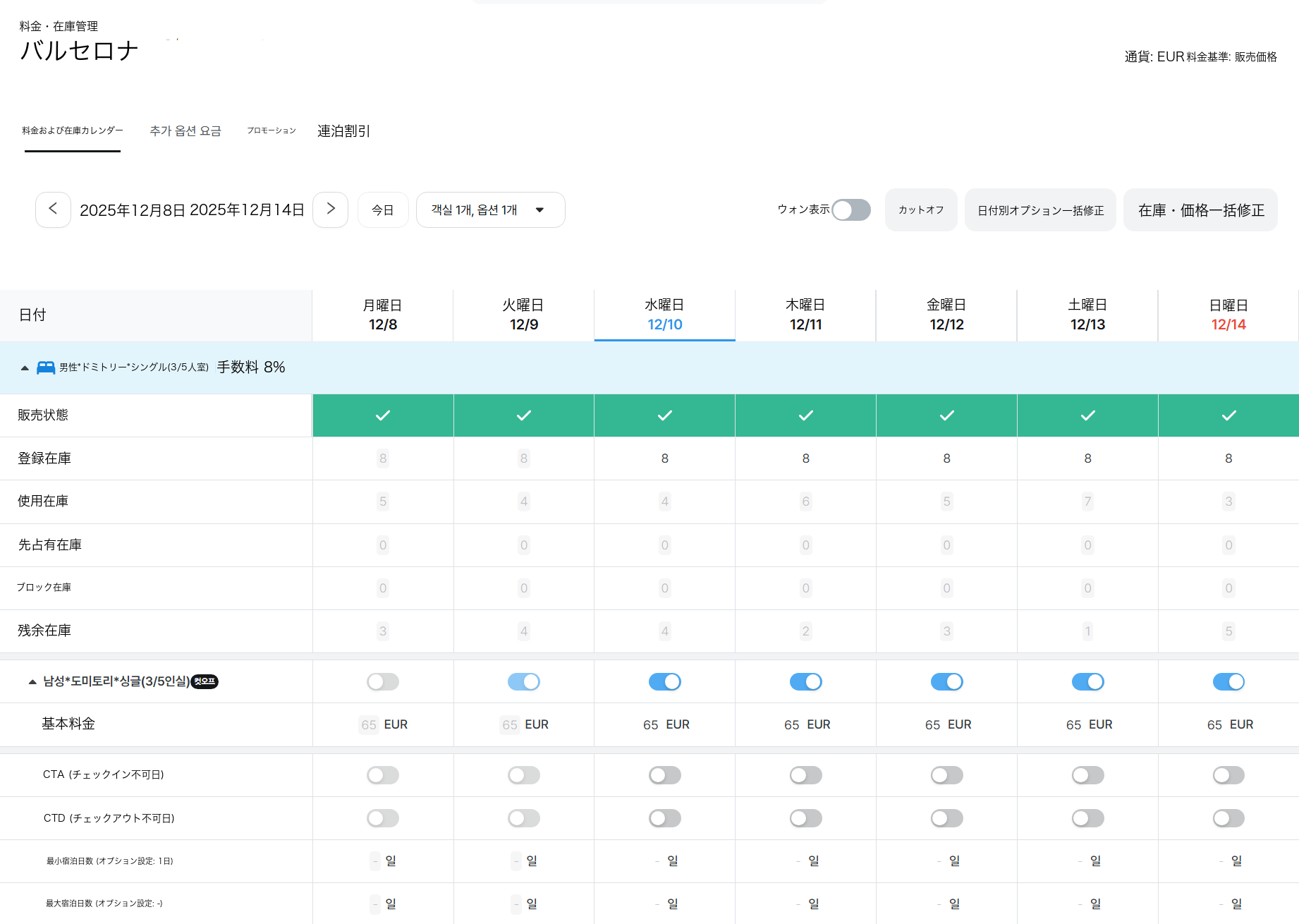Collapse the 남성*도미토리*싱글 option row

32,681
